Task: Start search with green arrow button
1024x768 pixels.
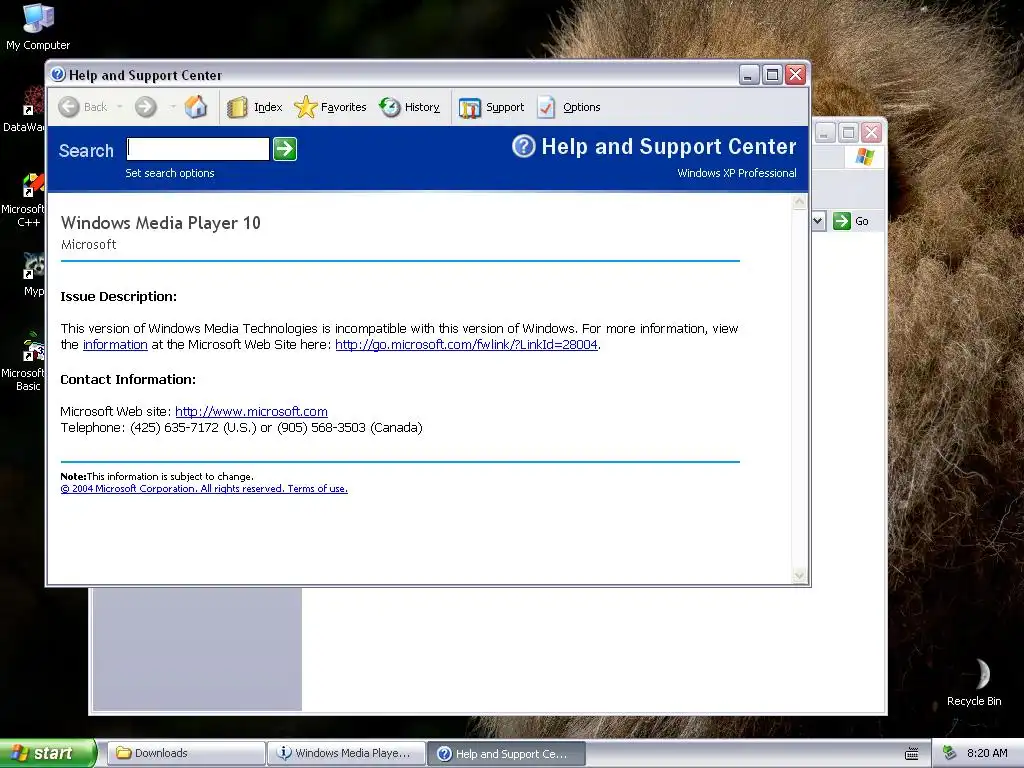Action: 285,149
